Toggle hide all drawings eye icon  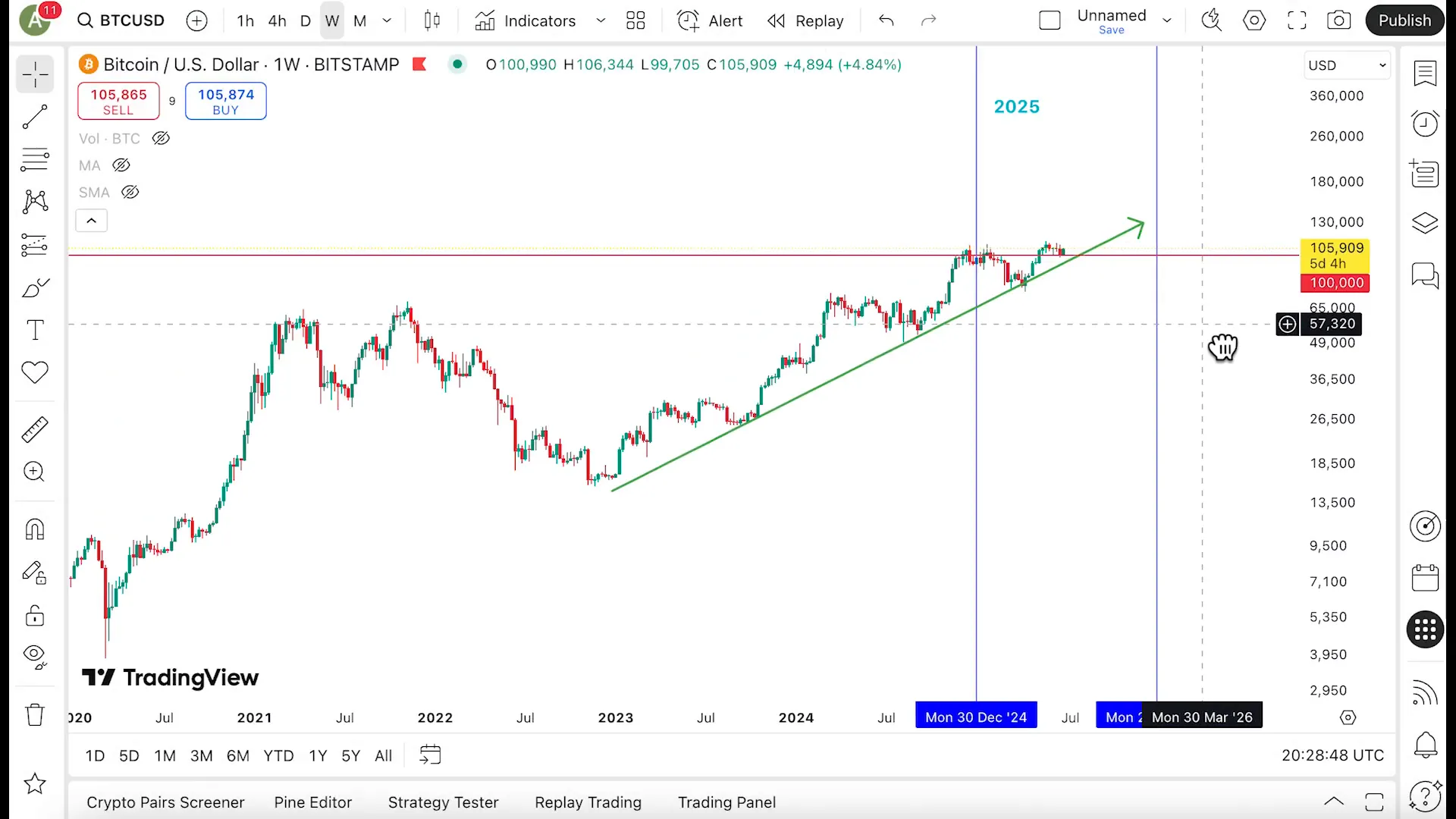coord(35,657)
